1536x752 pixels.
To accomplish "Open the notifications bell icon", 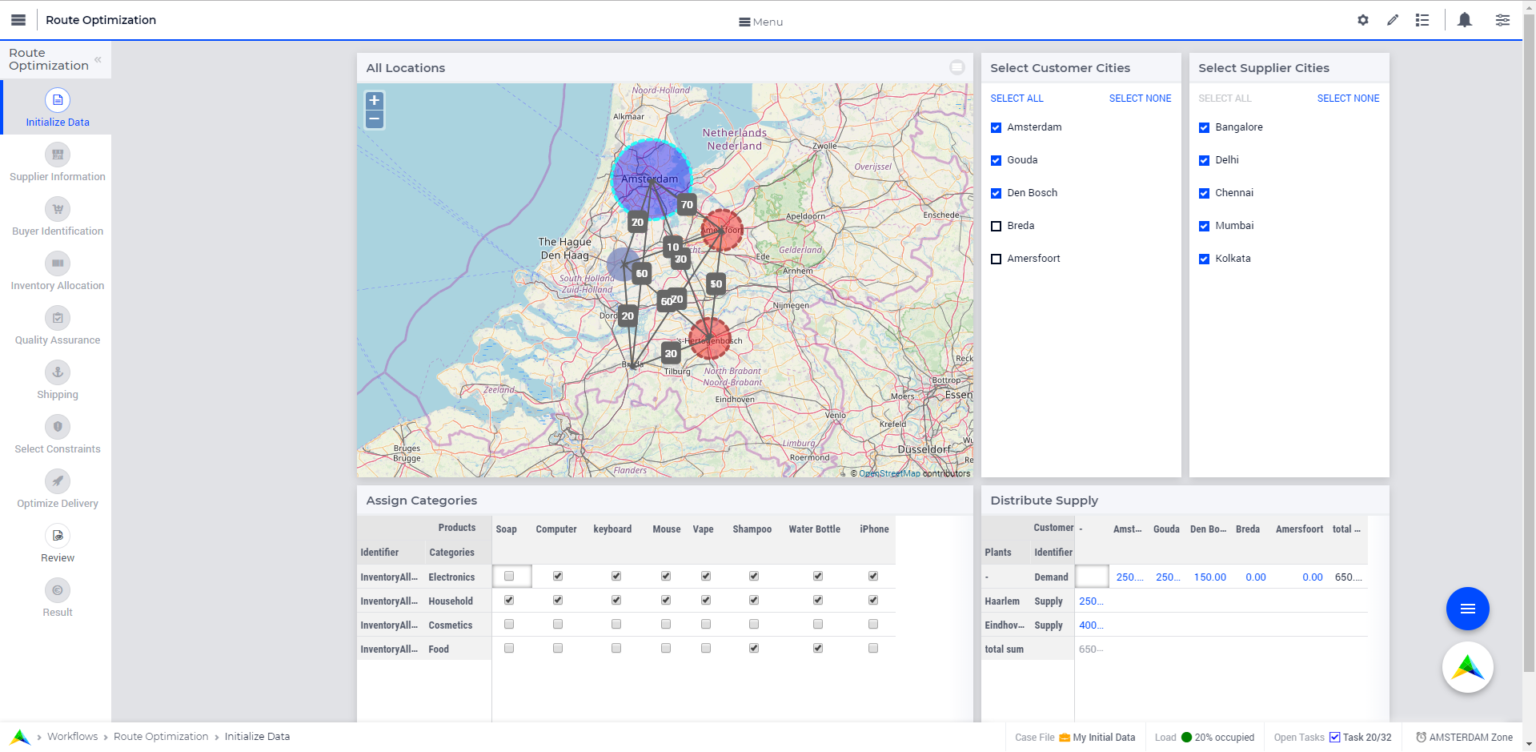I will [x=1464, y=20].
